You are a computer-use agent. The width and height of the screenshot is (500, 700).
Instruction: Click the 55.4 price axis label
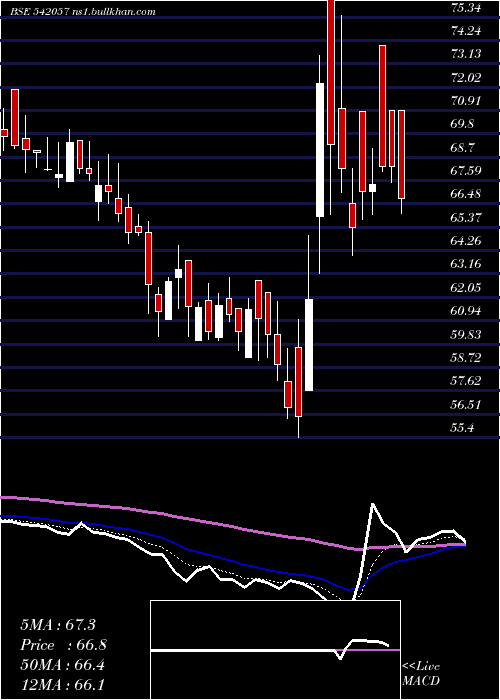click(463, 428)
